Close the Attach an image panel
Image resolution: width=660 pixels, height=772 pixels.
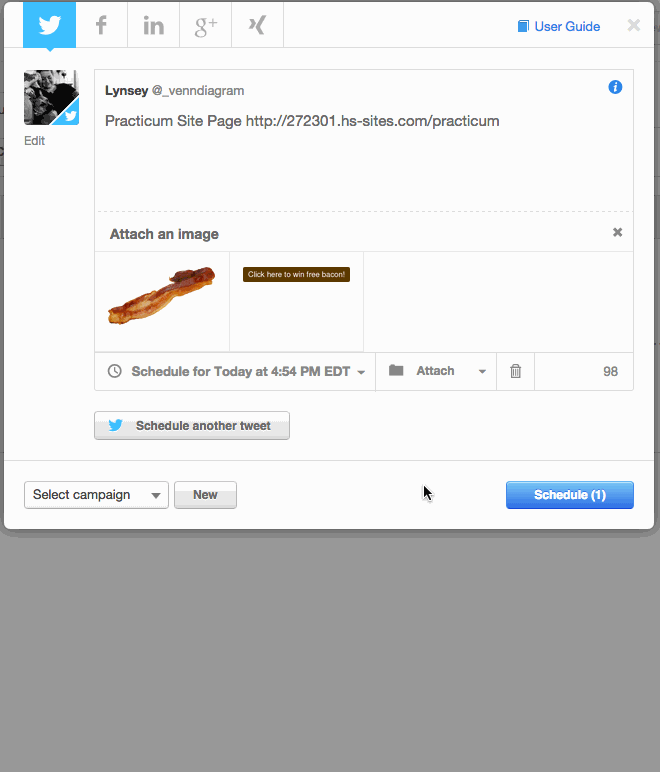tap(617, 232)
